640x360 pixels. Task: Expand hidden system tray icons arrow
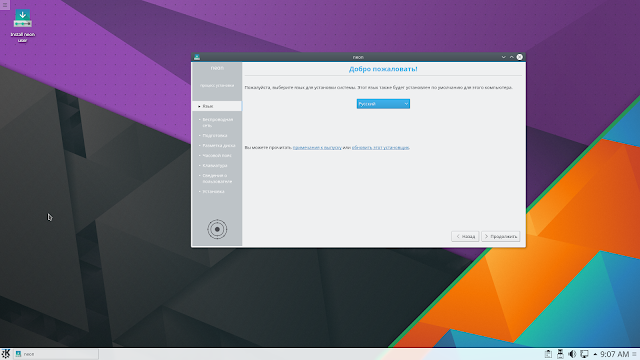click(x=595, y=354)
